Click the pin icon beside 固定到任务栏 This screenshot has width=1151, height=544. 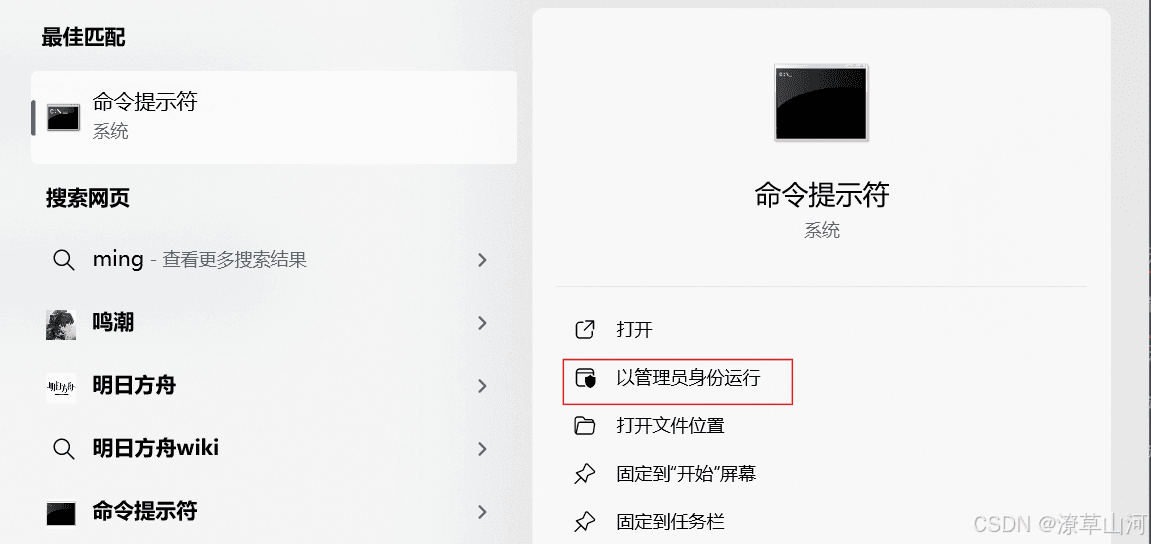(x=584, y=522)
